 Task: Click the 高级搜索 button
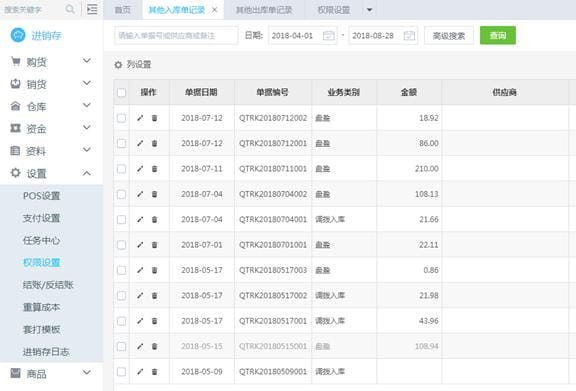(449, 36)
